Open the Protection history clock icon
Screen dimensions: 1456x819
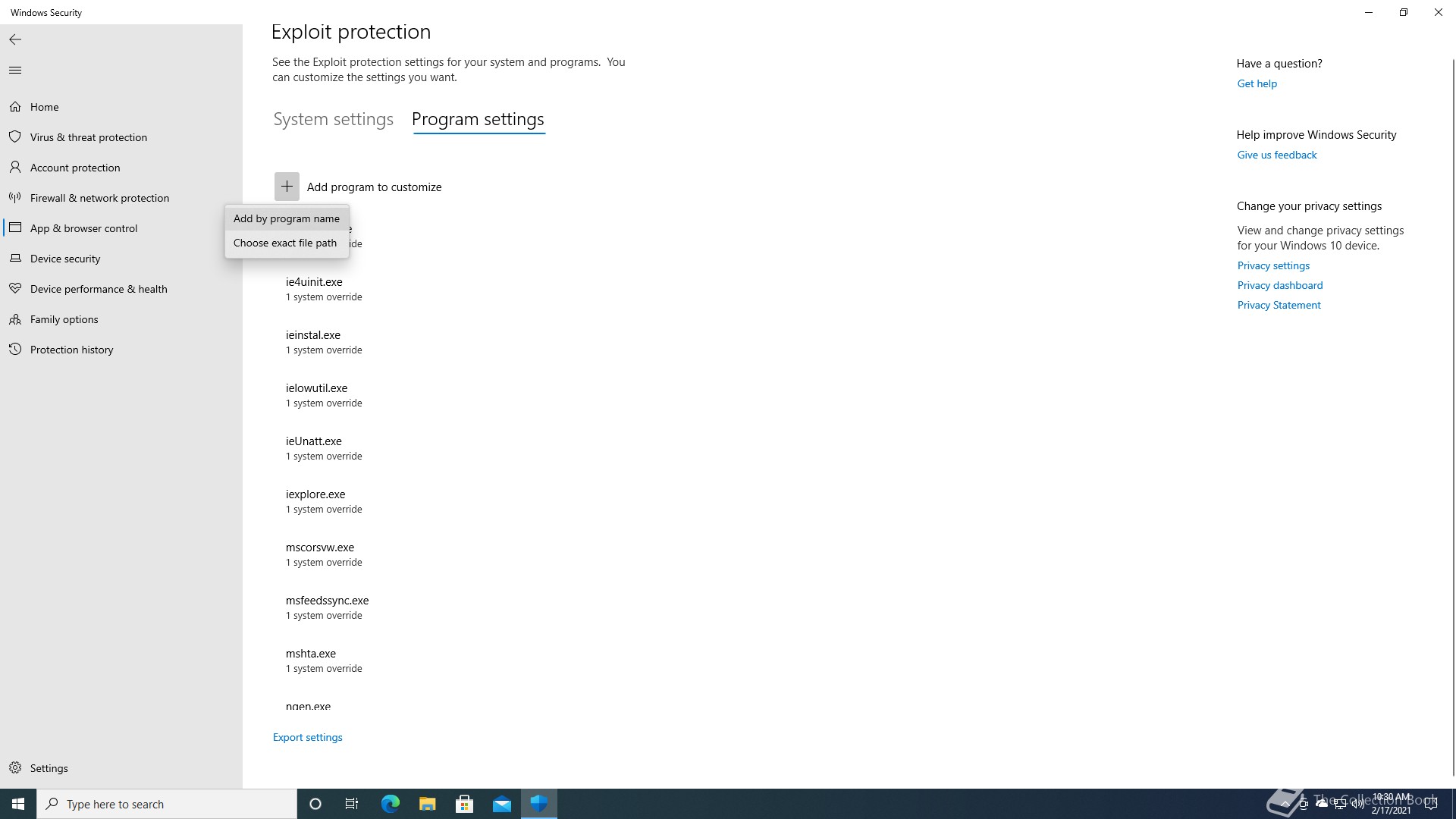pyautogui.click(x=14, y=350)
